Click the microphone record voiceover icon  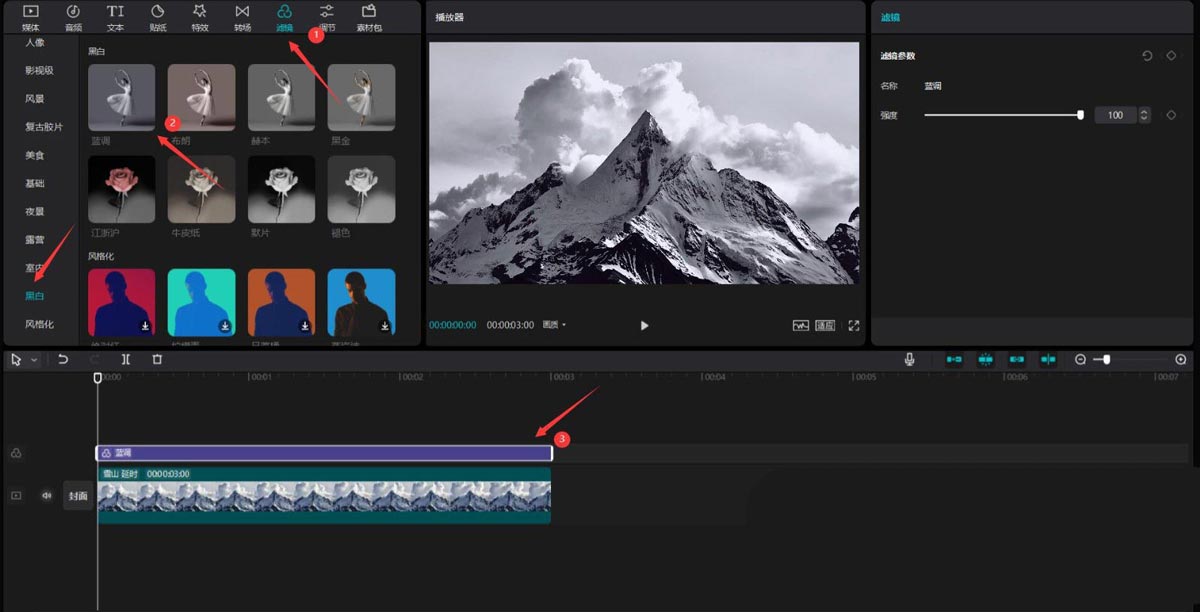click(x=910, y=359)
